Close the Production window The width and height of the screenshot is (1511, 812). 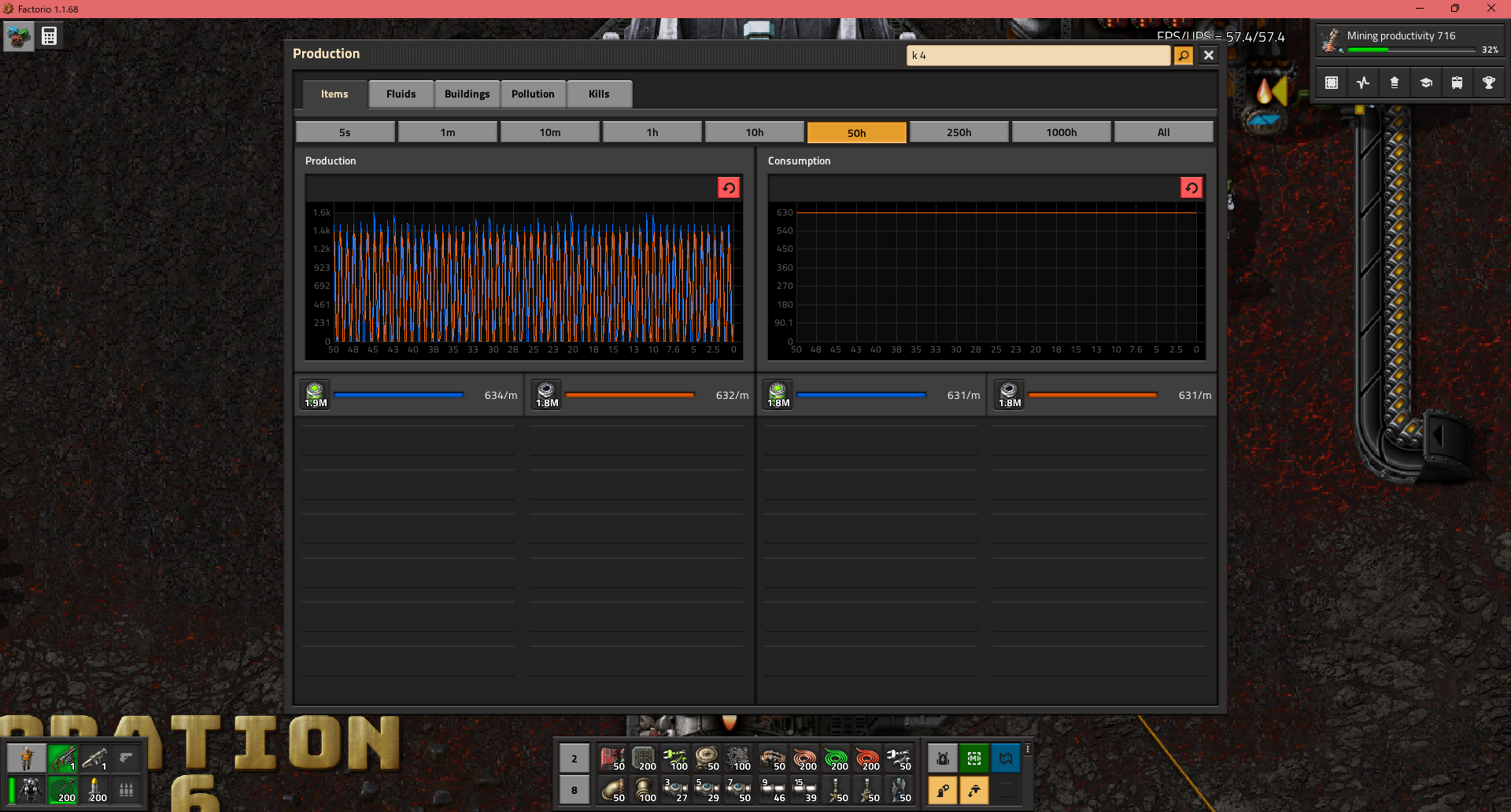[x=1209, y=55]
